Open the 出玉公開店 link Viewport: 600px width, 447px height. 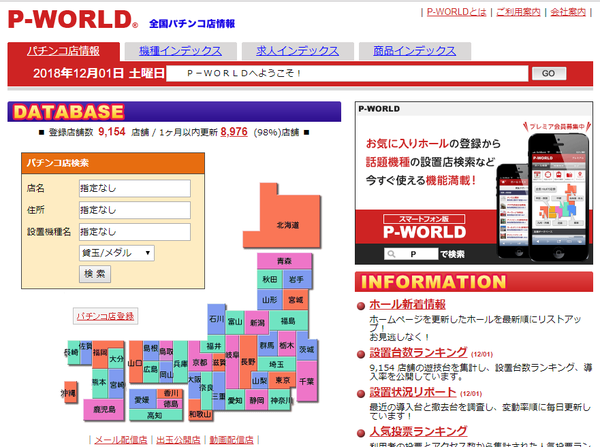click(x=178, y=440)
